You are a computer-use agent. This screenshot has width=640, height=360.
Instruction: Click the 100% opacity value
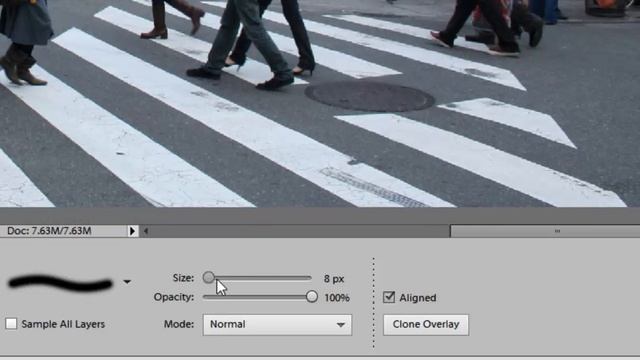click(x=337, y=298)
